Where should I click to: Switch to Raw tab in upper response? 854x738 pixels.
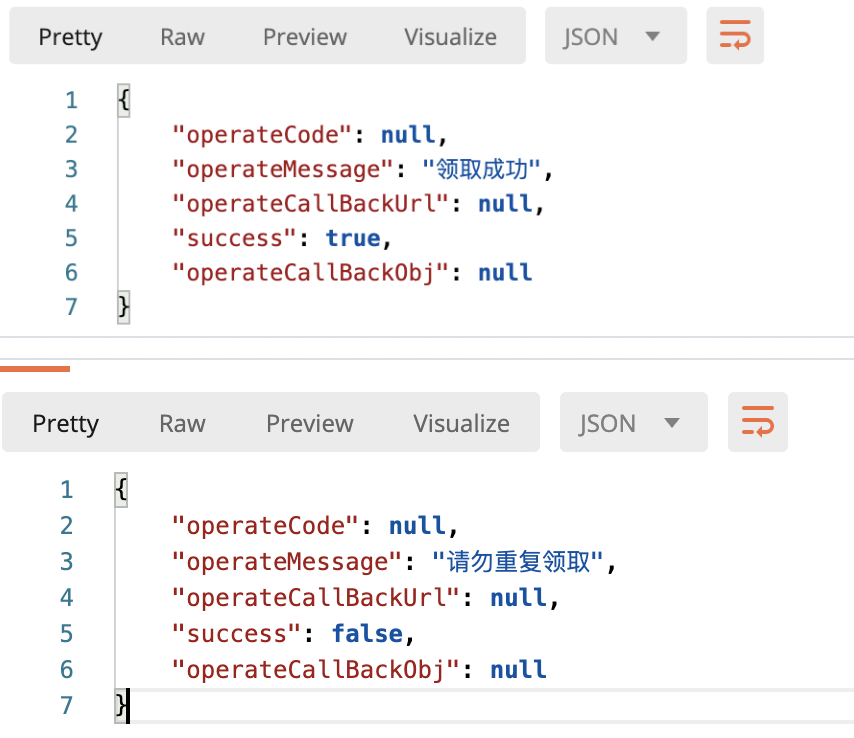click(182, 37)
